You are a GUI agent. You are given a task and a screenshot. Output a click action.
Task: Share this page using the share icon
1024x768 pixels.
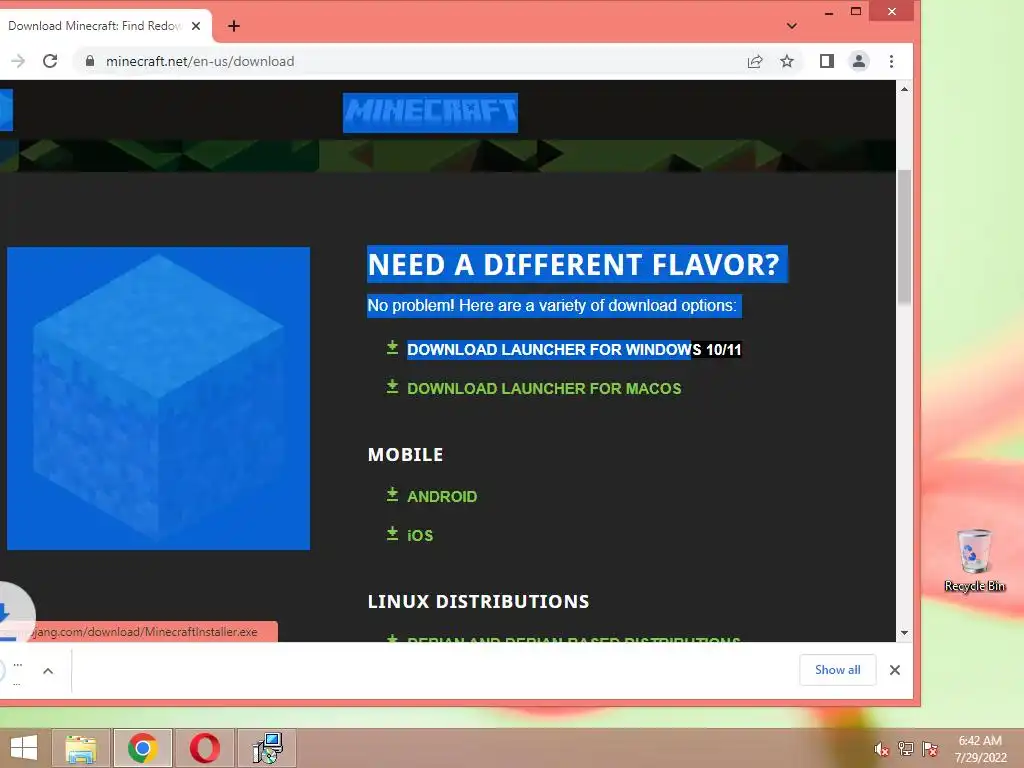755,61
